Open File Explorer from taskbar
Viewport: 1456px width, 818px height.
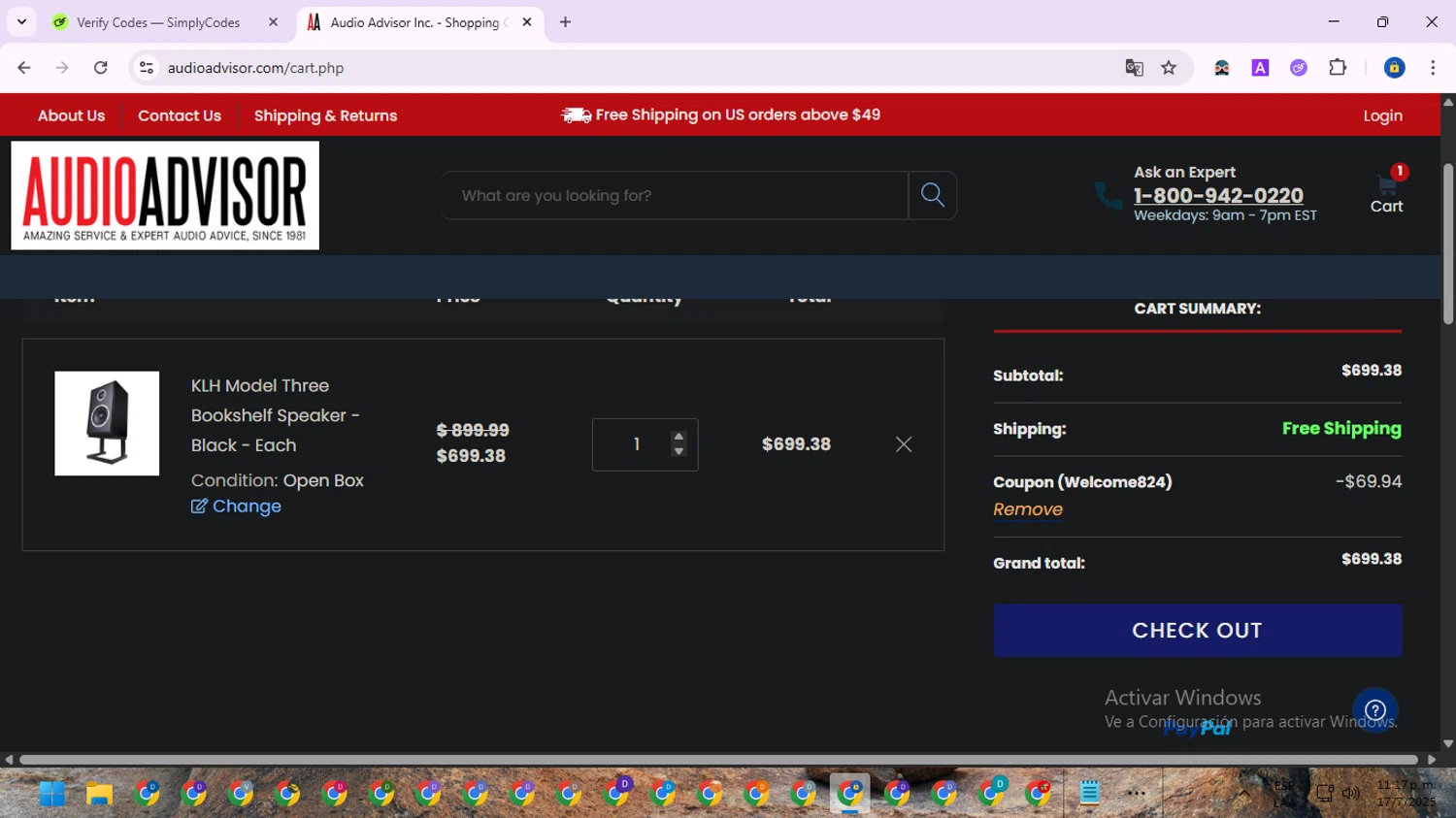pyautogui.click(x=99, y=794)
